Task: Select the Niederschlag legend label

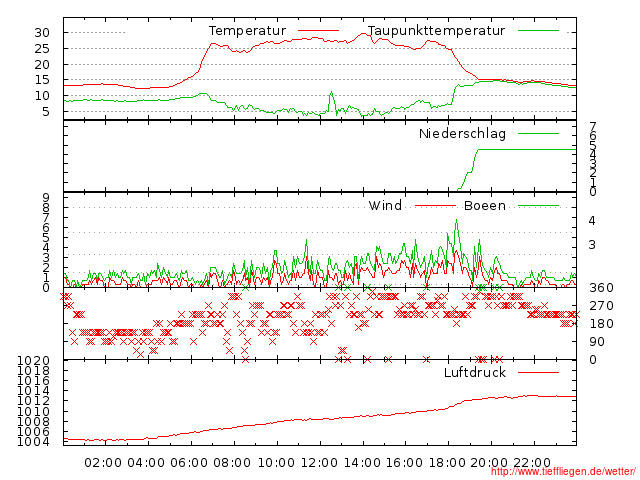Action: (x=462, y=133)
